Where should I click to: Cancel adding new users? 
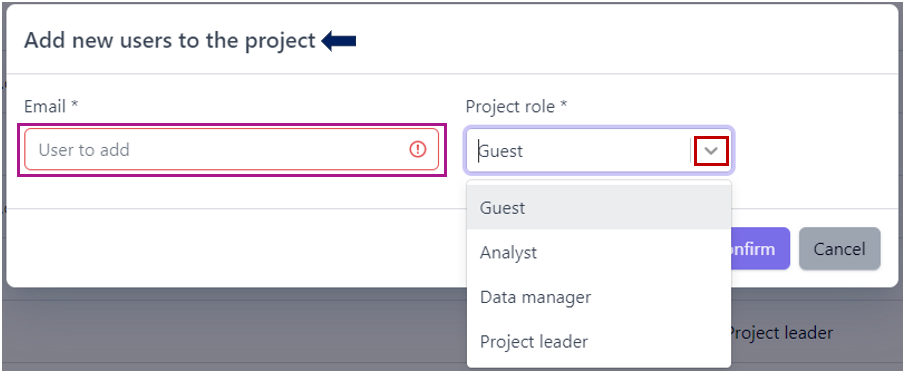840,249
